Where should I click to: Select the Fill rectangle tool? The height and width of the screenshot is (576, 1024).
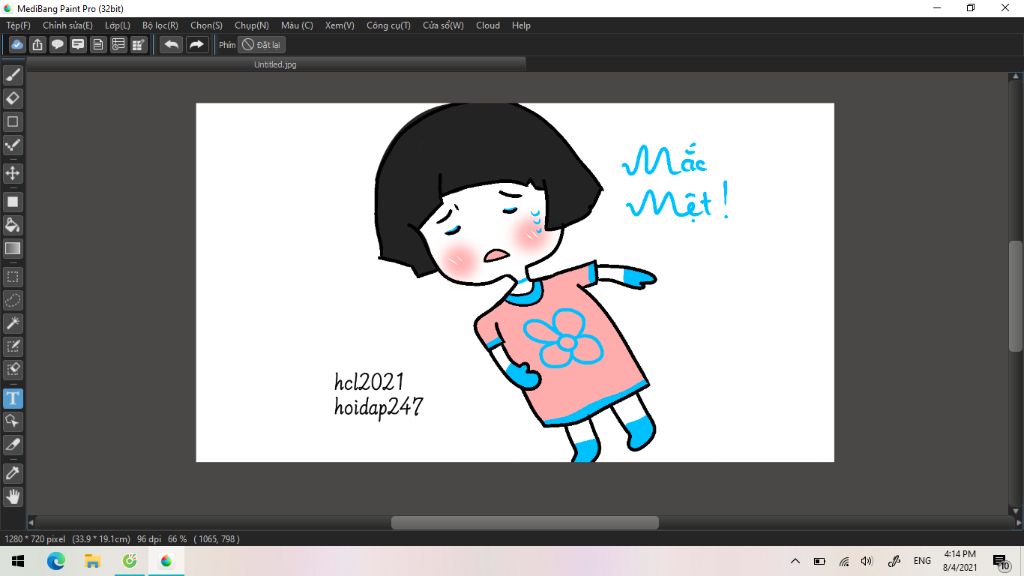coord(12,202)
